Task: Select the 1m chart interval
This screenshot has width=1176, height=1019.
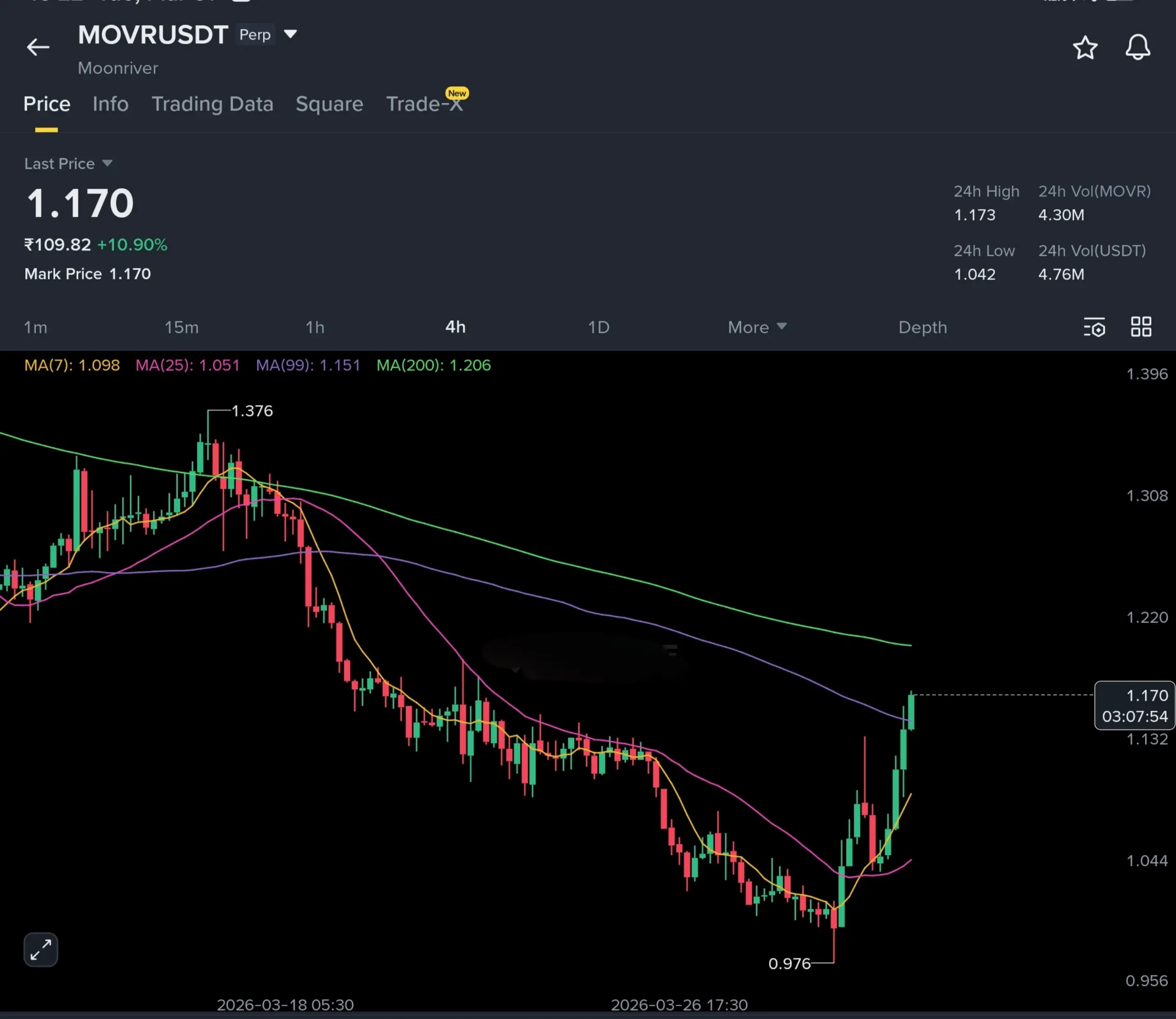Action: point(35,328)
